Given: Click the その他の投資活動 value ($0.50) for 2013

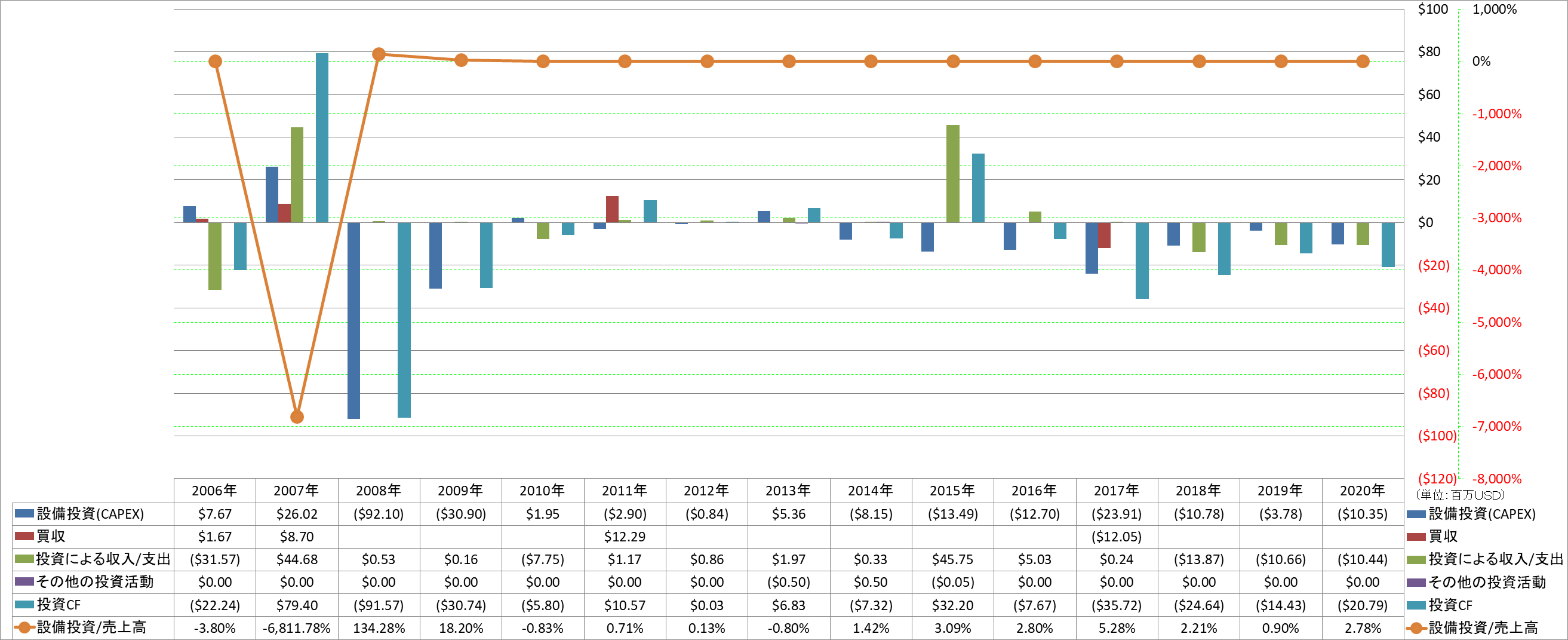Looking at the screenshot, I should [788, 582].
